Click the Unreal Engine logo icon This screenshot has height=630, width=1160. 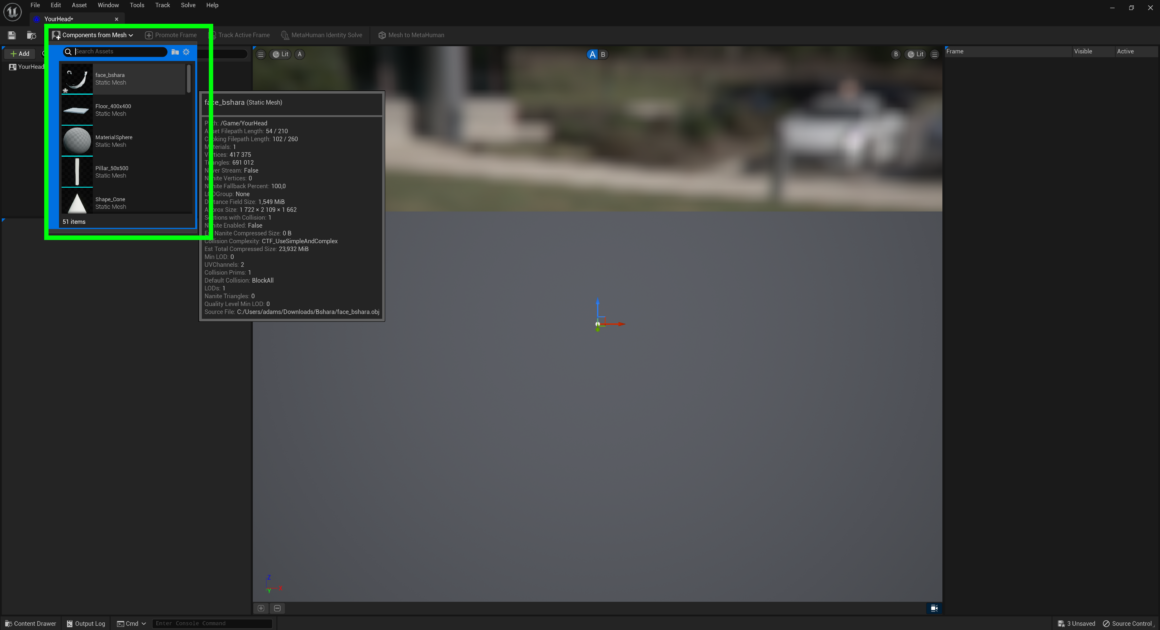click(12, 12)
